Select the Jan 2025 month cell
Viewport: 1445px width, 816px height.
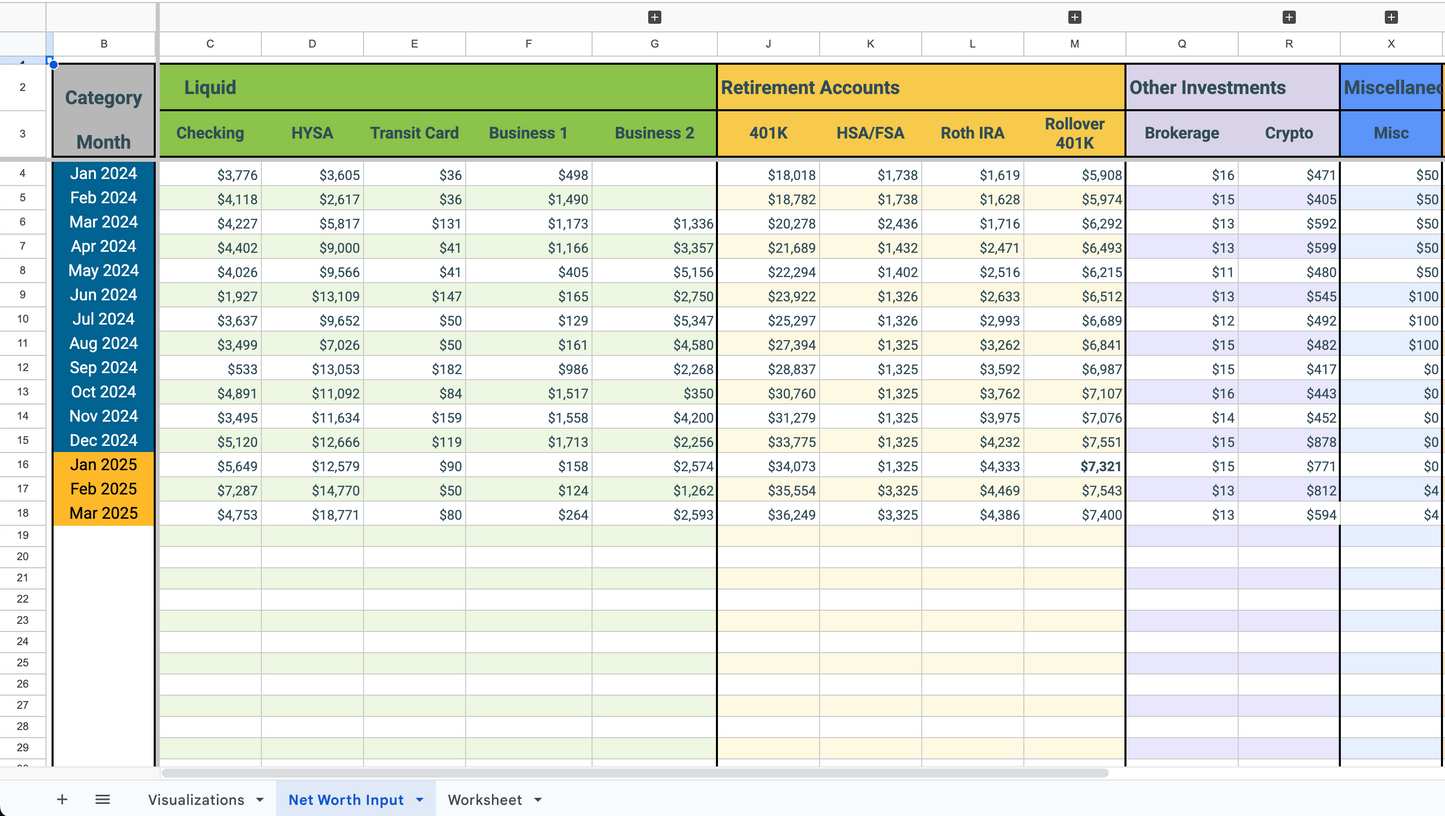tap(104, 465)
